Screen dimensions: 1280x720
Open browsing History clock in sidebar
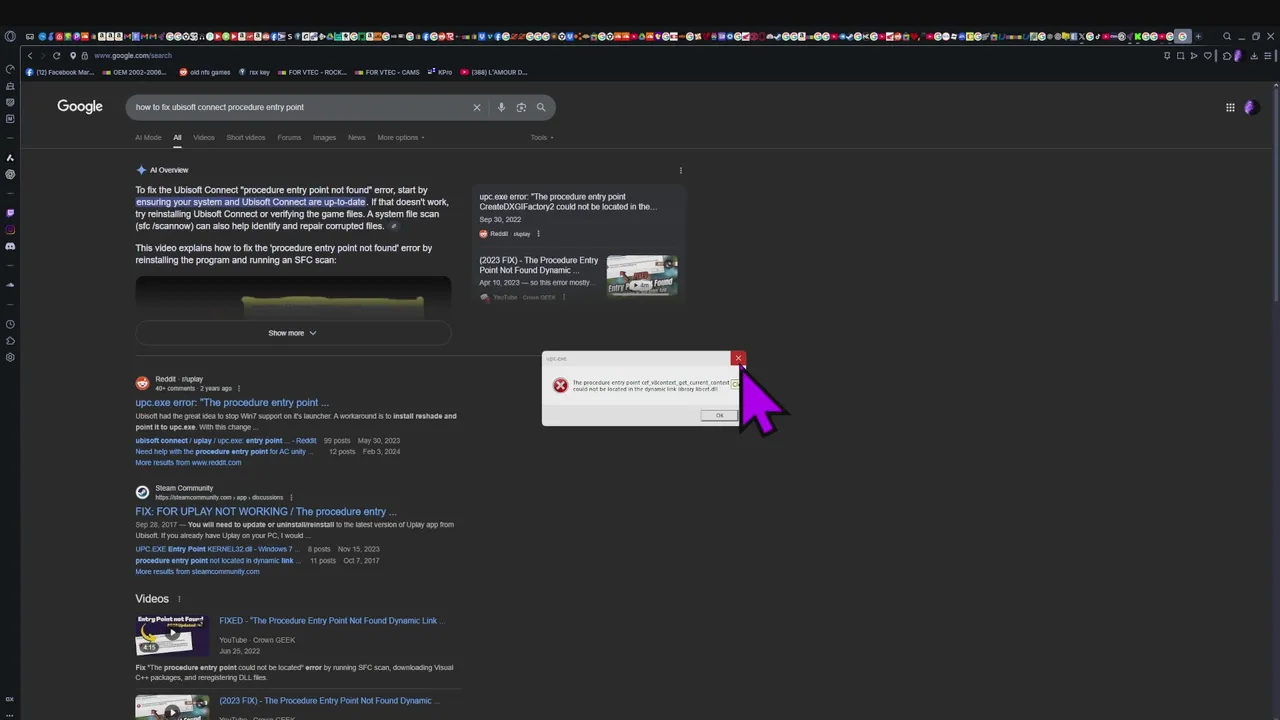[x=10, y=324]
